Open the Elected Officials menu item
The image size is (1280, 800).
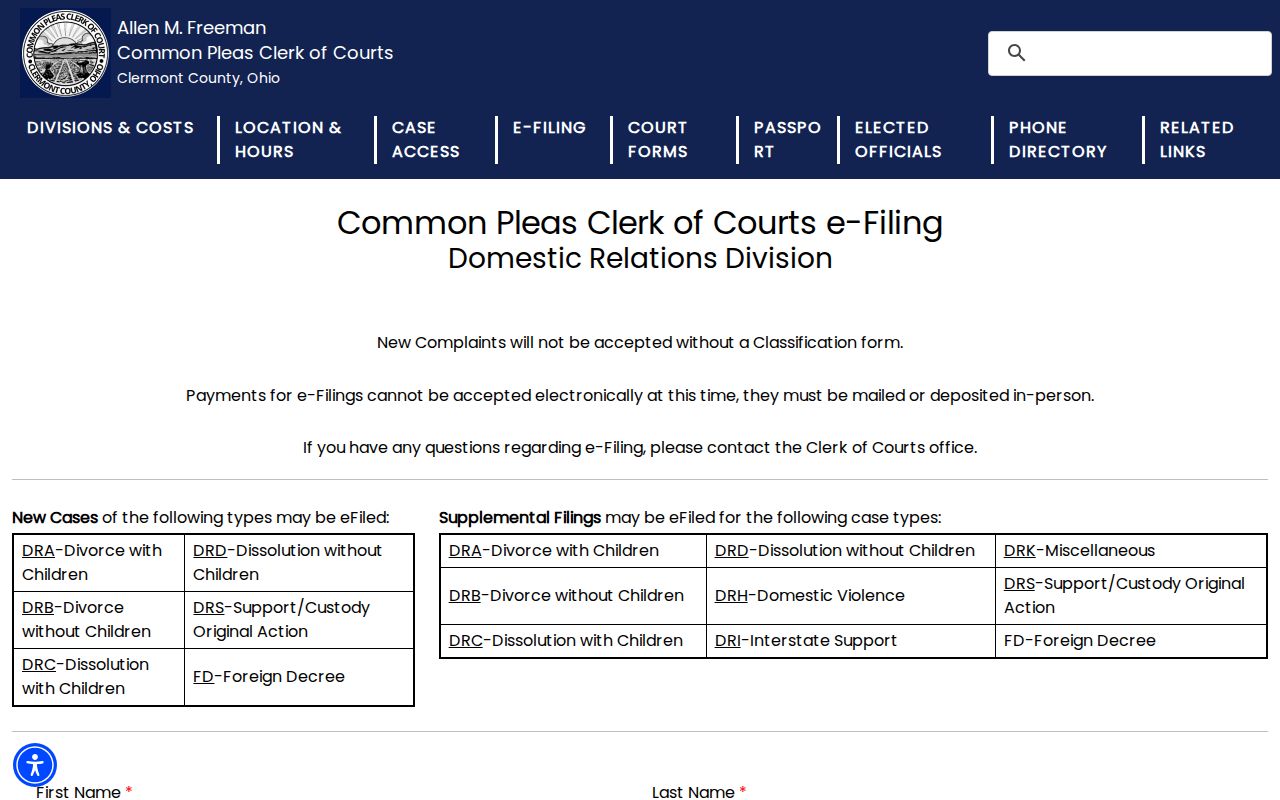pyautogui.click(x=898, y=140)
